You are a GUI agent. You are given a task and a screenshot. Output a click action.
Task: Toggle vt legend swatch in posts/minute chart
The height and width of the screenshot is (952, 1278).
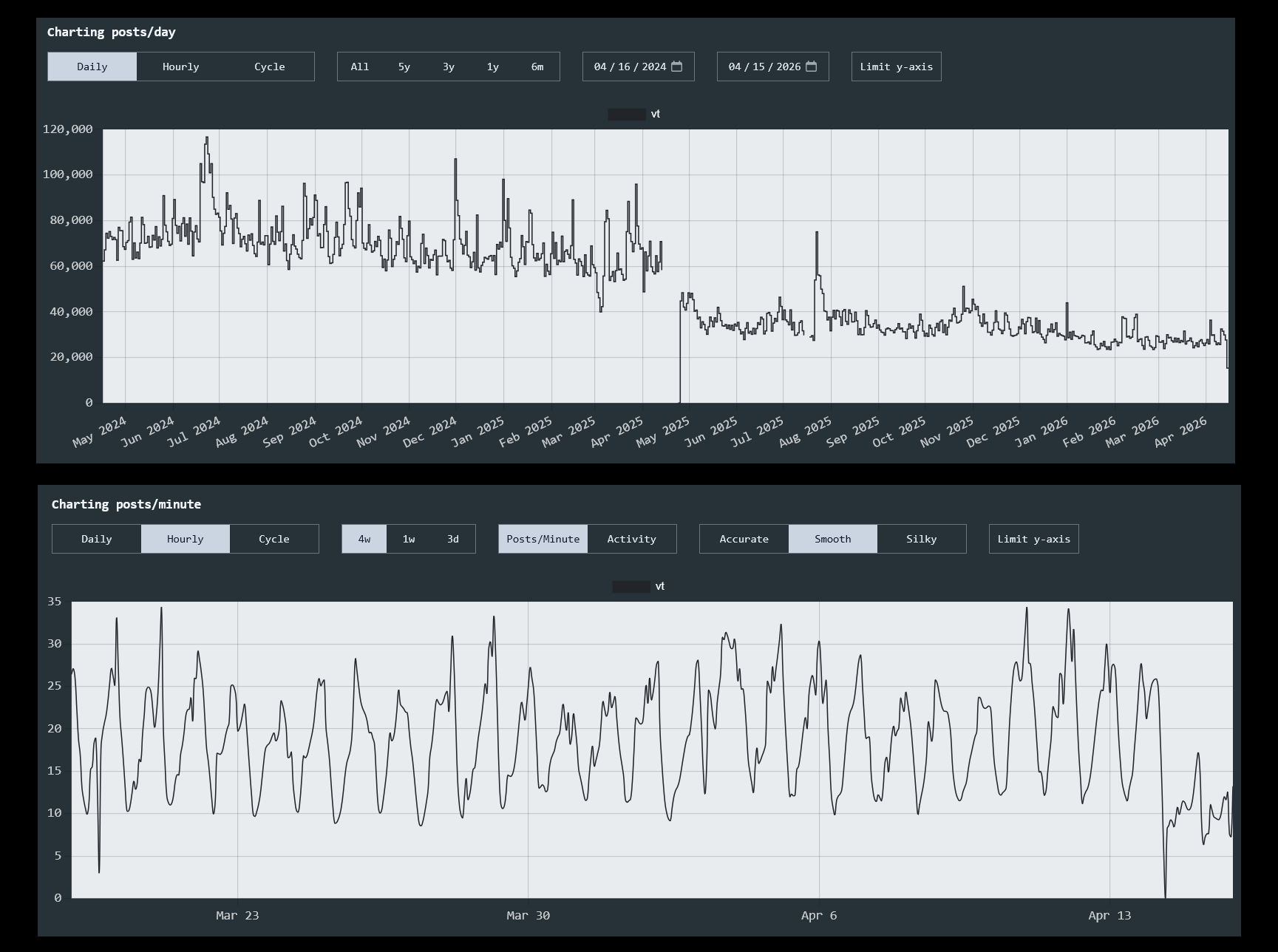[x=631, y=587]
